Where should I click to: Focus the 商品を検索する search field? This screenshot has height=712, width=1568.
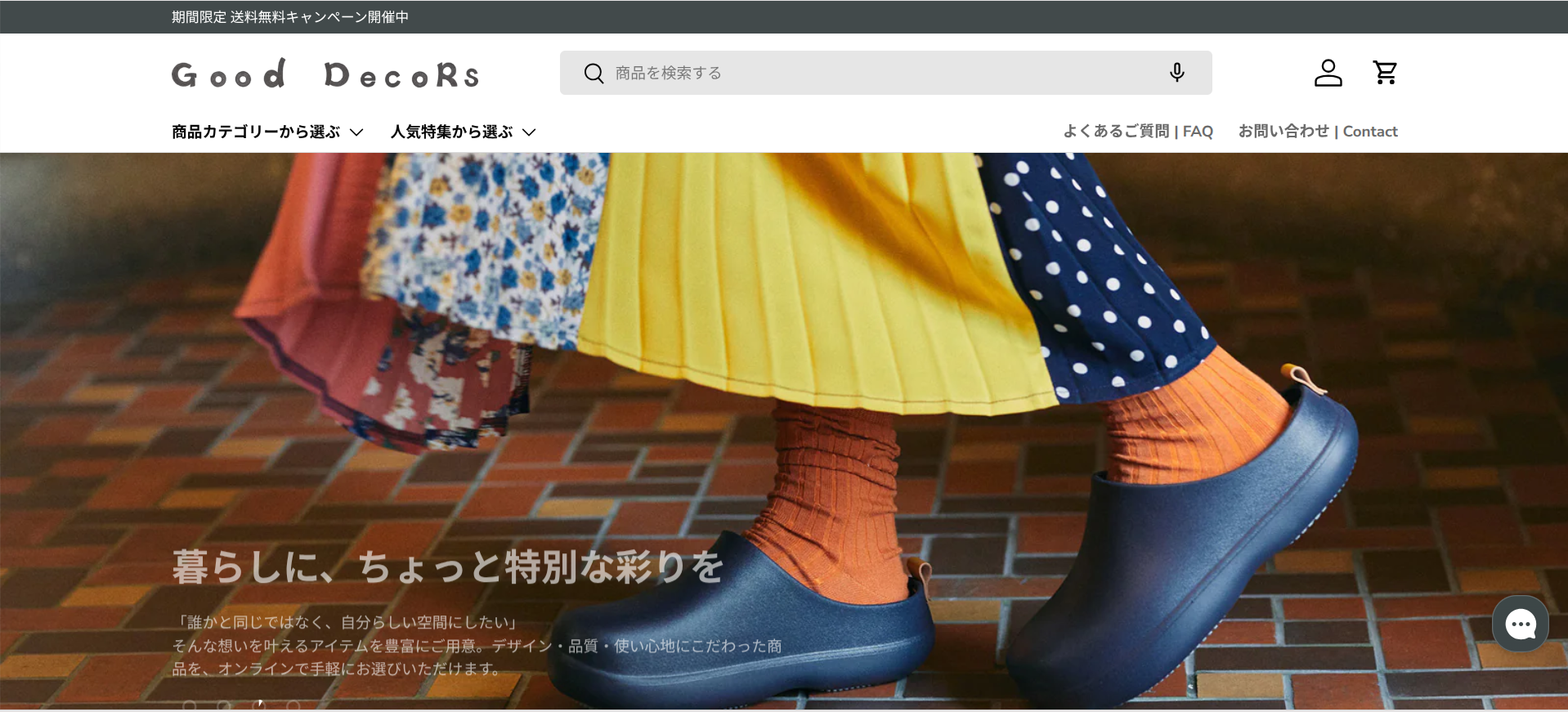pyautogui.click(x=883, y=74)
